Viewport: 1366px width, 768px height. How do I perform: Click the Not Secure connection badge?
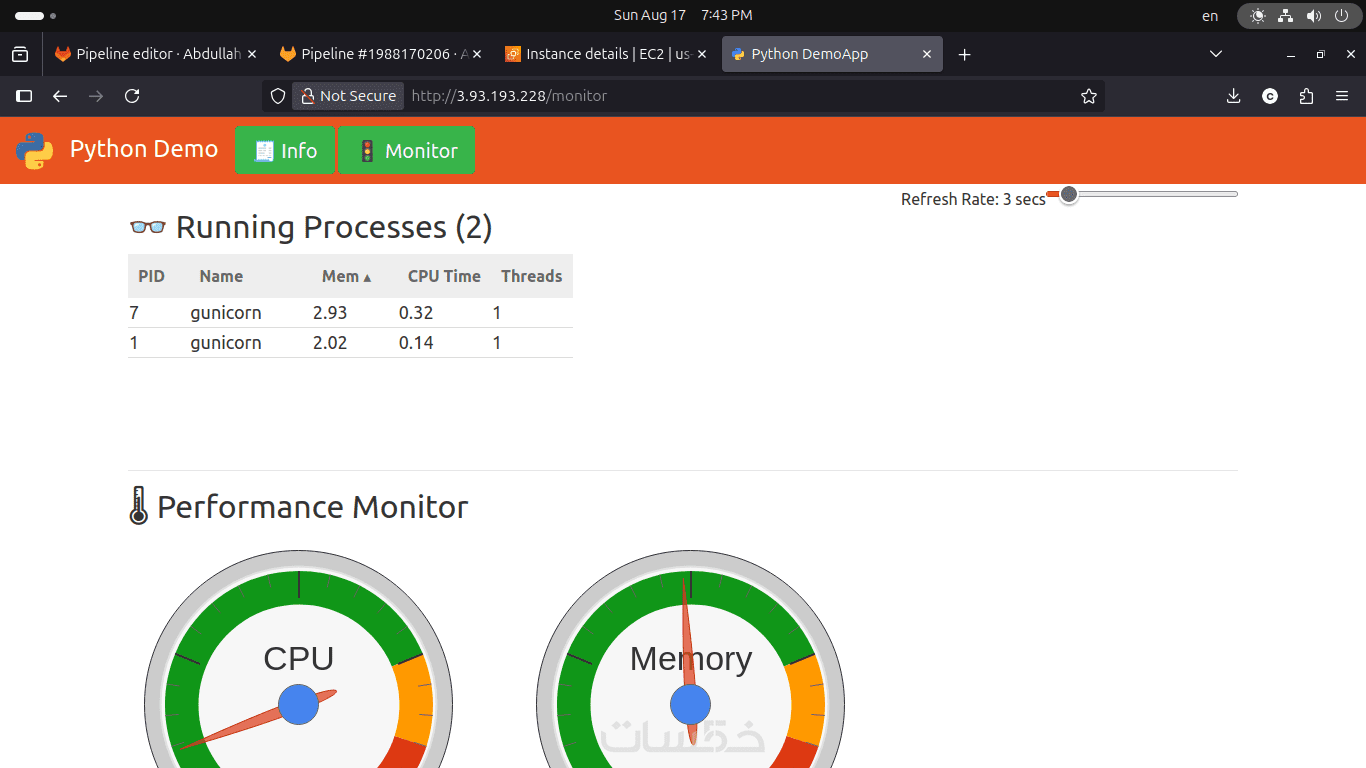[348, 96]
